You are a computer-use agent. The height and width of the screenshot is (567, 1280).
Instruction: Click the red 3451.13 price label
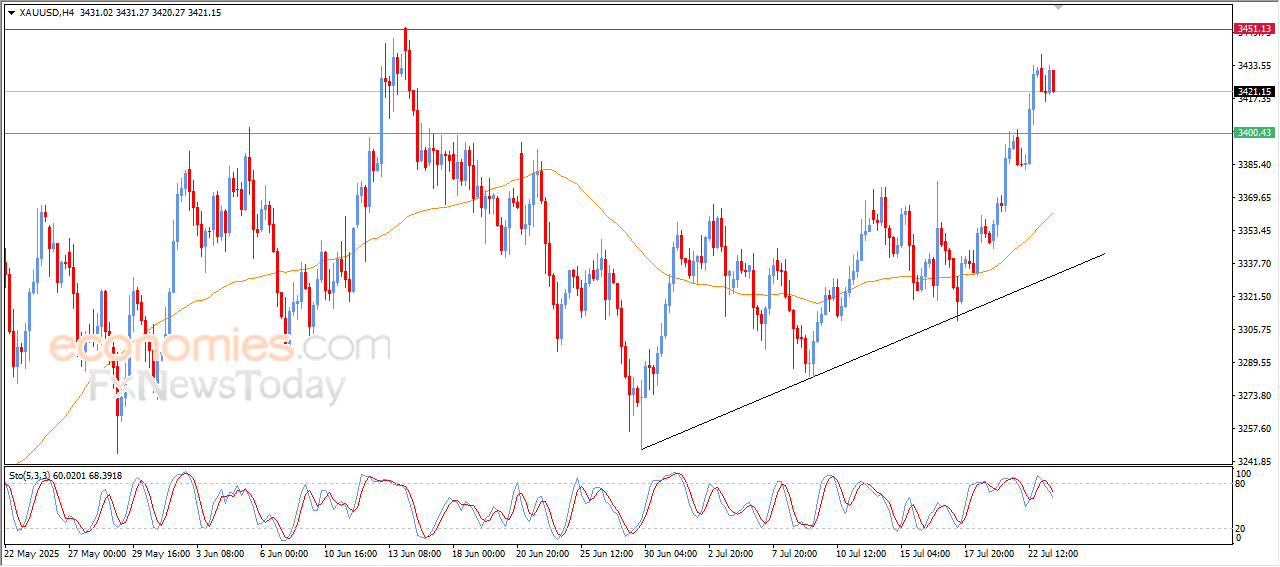(1254, 29)
